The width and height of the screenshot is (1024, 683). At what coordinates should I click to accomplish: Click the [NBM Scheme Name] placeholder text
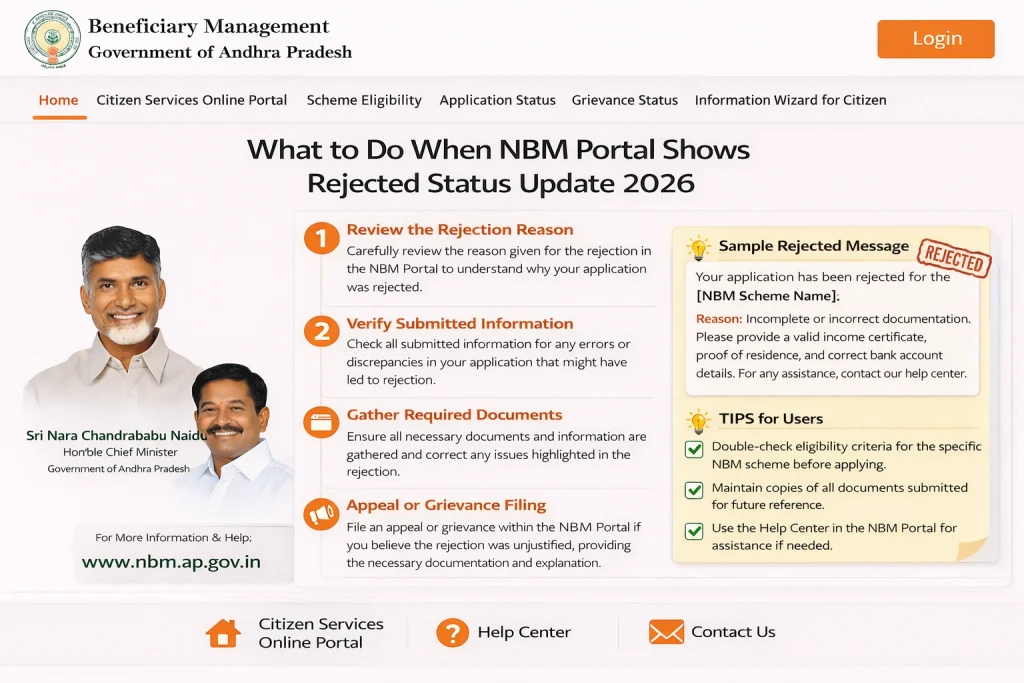coord(767,295)
